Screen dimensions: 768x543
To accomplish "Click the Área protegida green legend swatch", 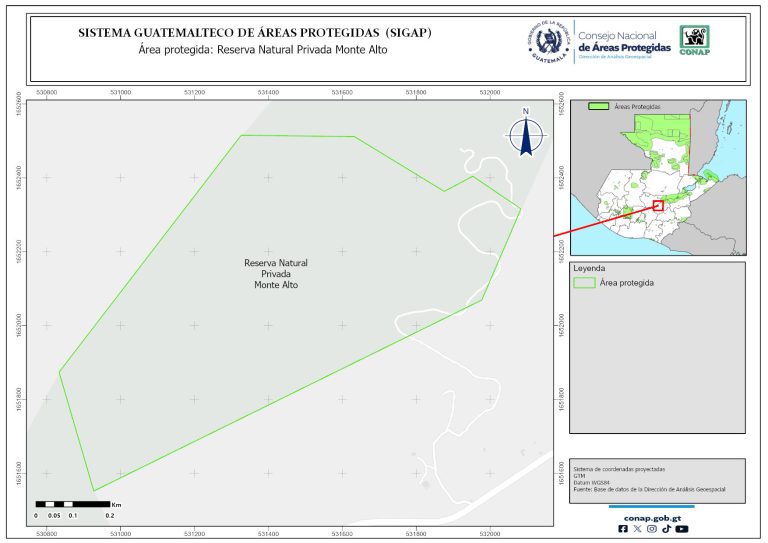I will tap(585, 283).
